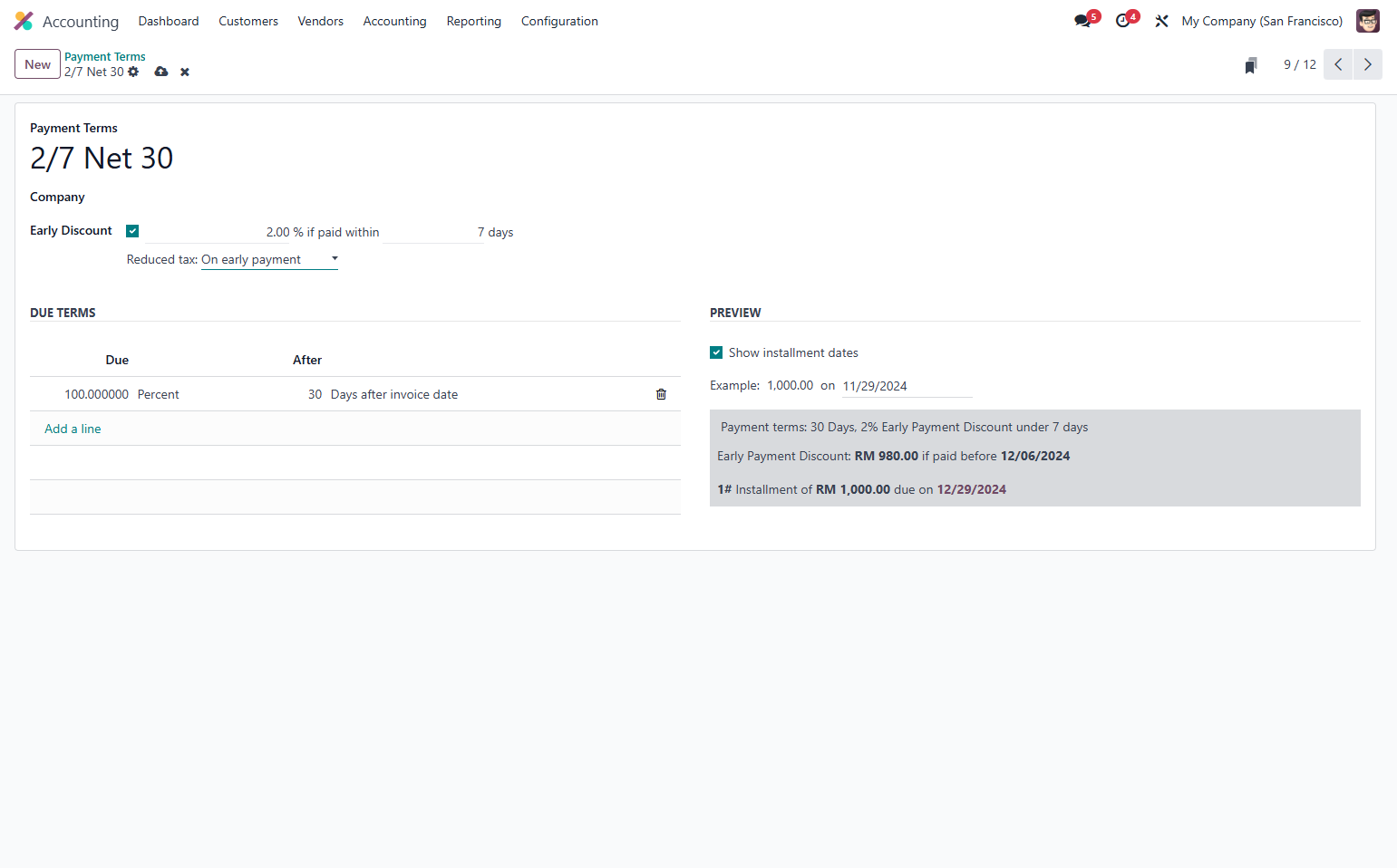Open the Configuration menu
Image resolution: width=1397 pixels, height=868 pixels.
click(x=559, y=21)
